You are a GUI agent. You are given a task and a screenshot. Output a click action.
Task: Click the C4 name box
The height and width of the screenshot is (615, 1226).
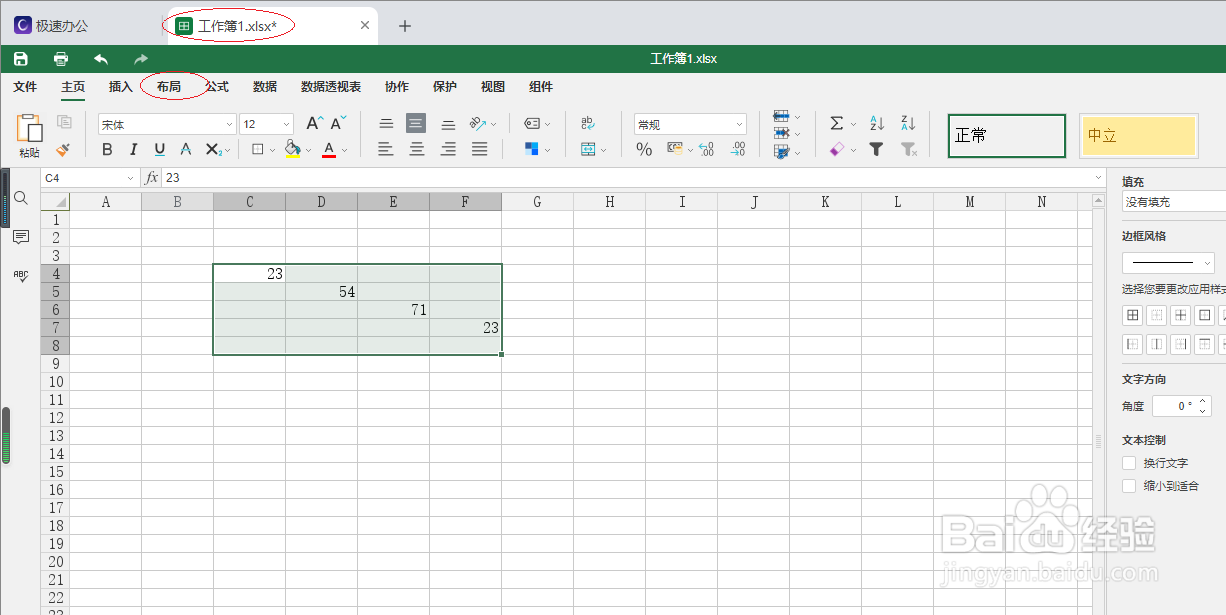(89, 177)
